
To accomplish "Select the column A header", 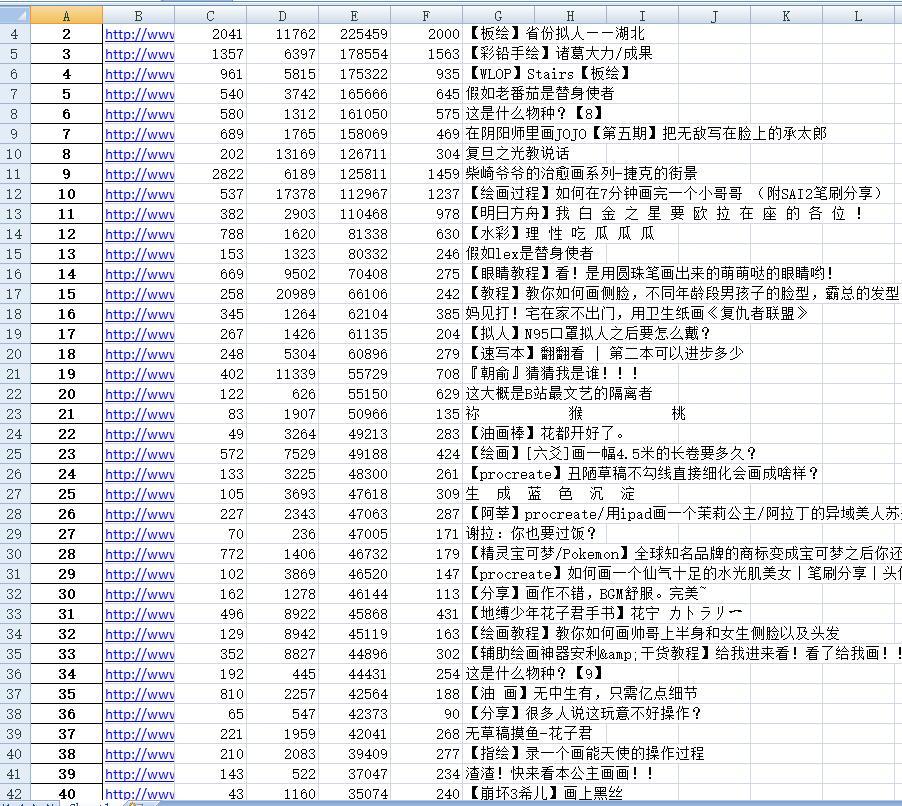I will point(66,16).
